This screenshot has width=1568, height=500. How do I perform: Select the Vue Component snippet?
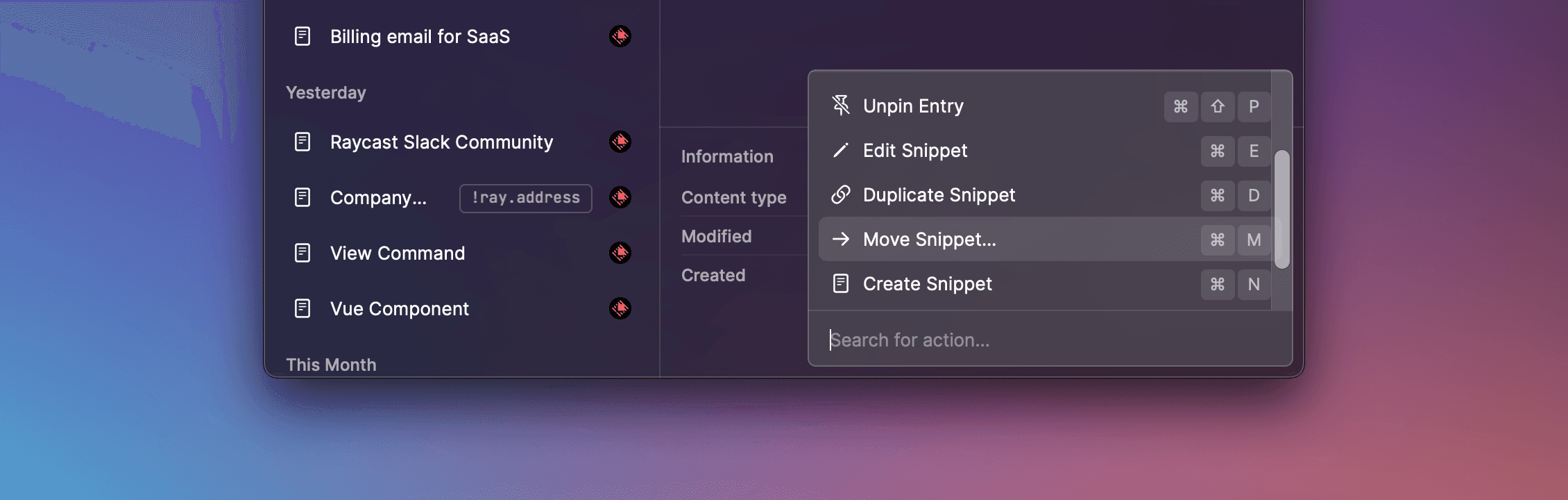coord(461,308)
